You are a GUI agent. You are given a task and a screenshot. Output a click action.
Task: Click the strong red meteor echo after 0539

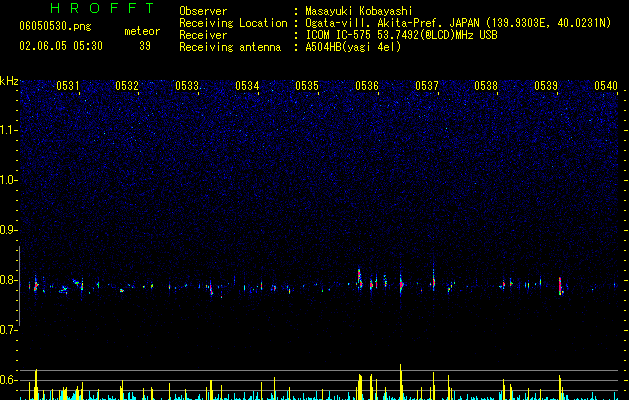[560, 286]
